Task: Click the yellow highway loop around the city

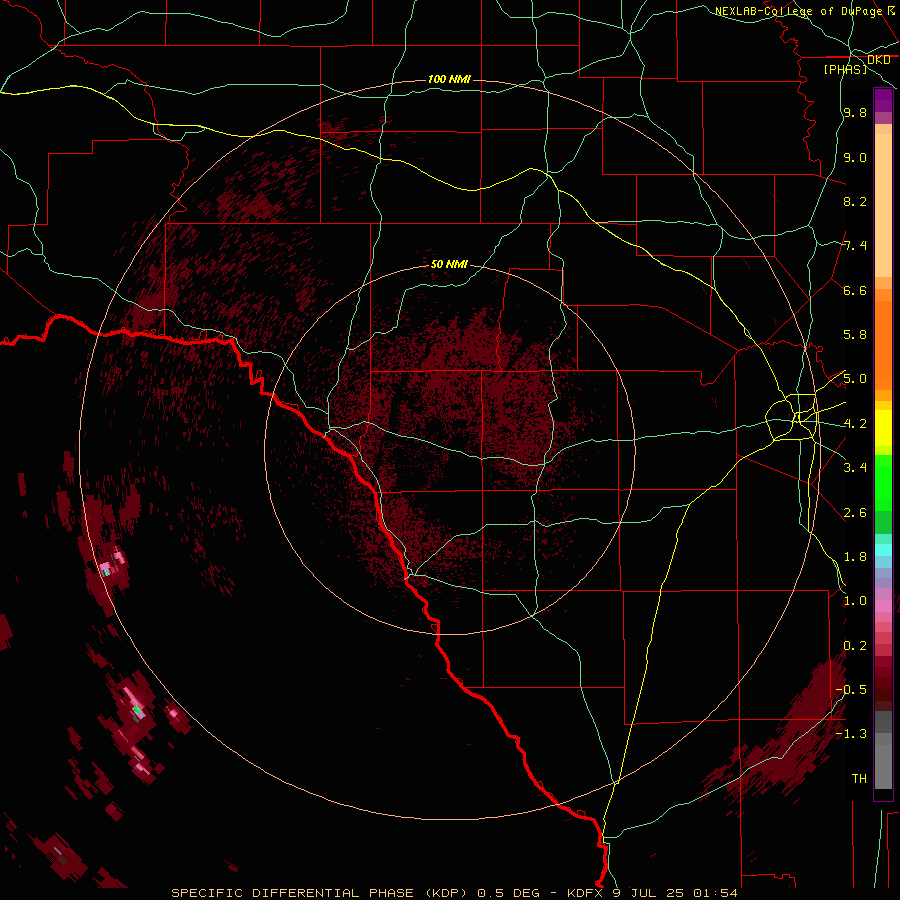Action: pyautogui.click(x=792, y=418)
